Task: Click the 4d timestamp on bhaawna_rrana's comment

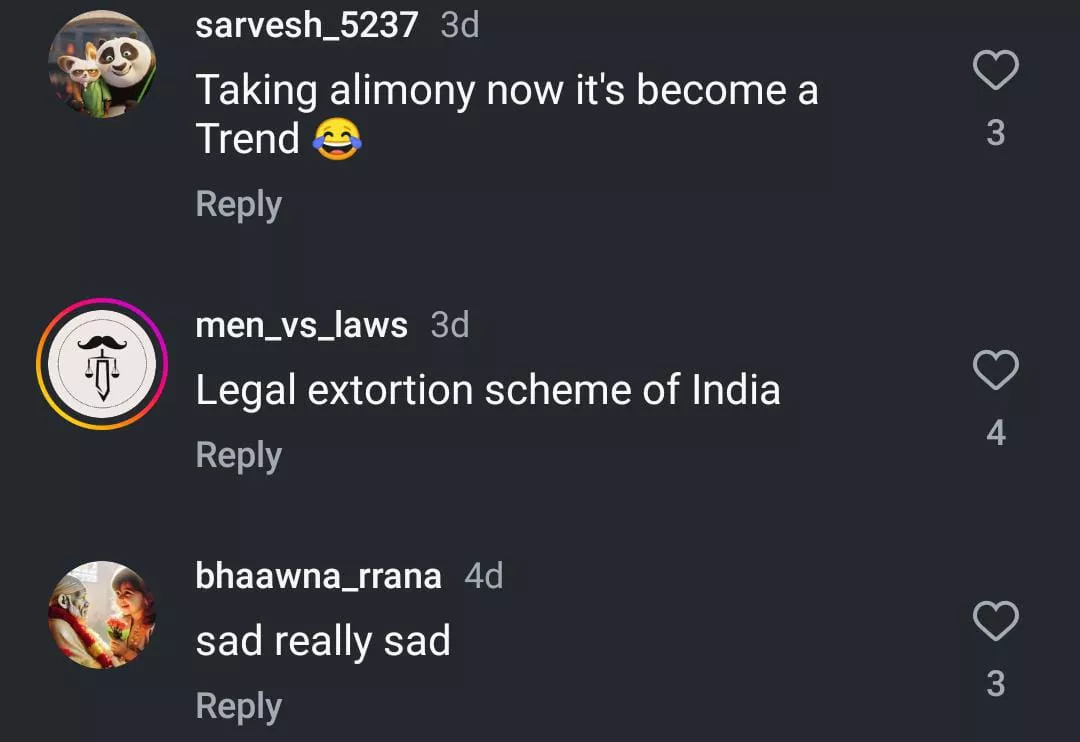Action: click(x=484, y=576)
